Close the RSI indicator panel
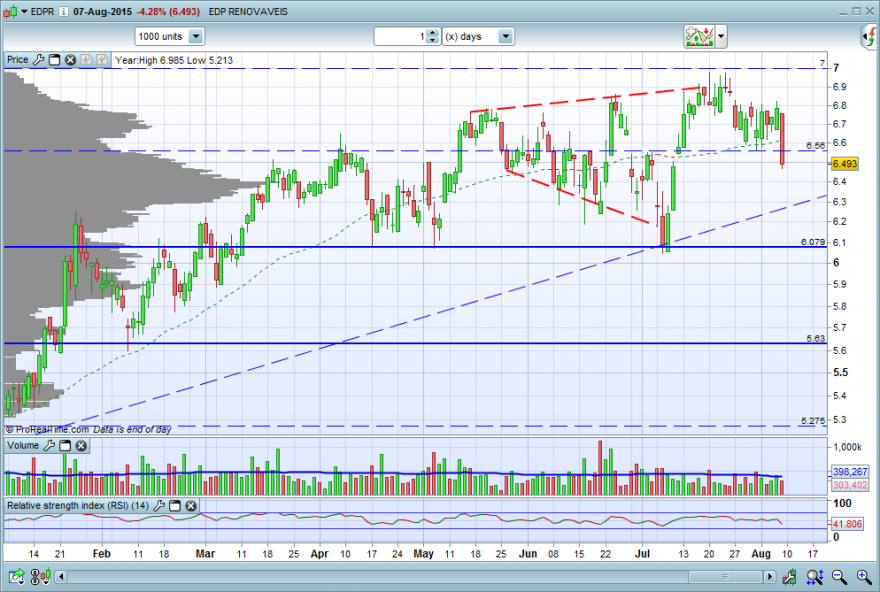Image resolution: width=880 pixels, height=592 pixels. tap(191, 506)
